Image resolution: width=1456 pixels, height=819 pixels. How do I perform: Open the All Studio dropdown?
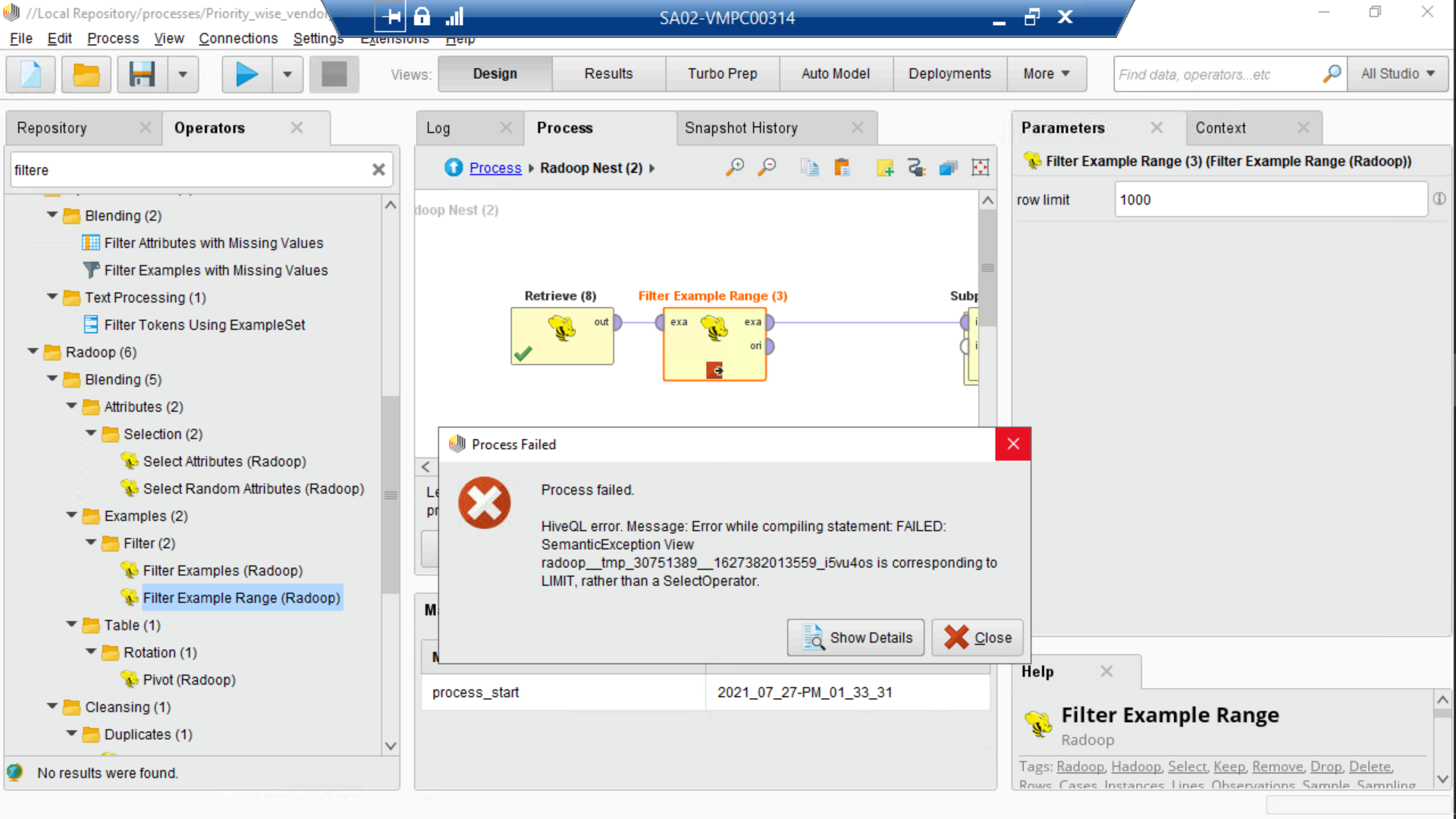click(1397, 74)
